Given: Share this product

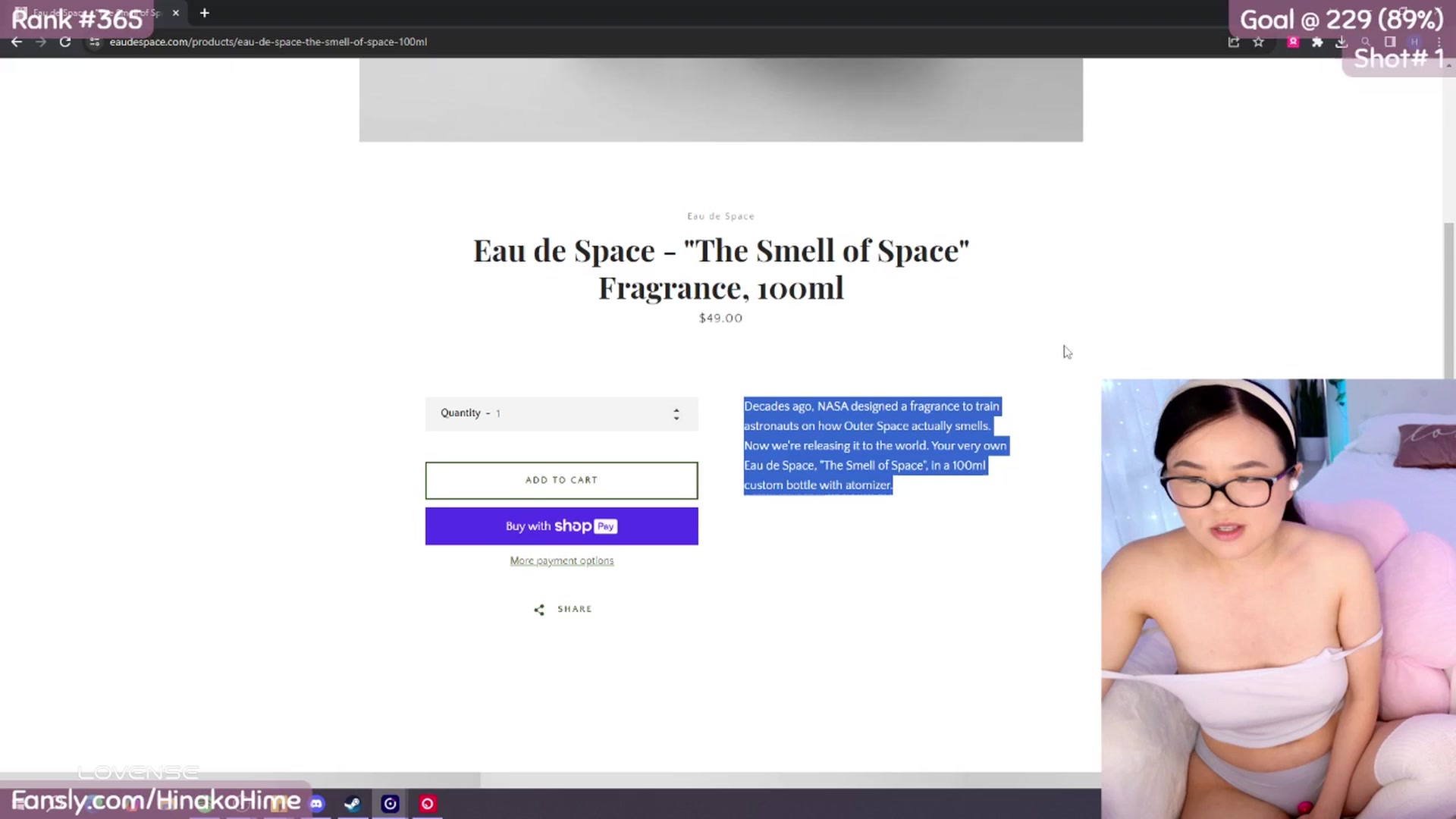Looking at the screenshot, I should [562, 609].
